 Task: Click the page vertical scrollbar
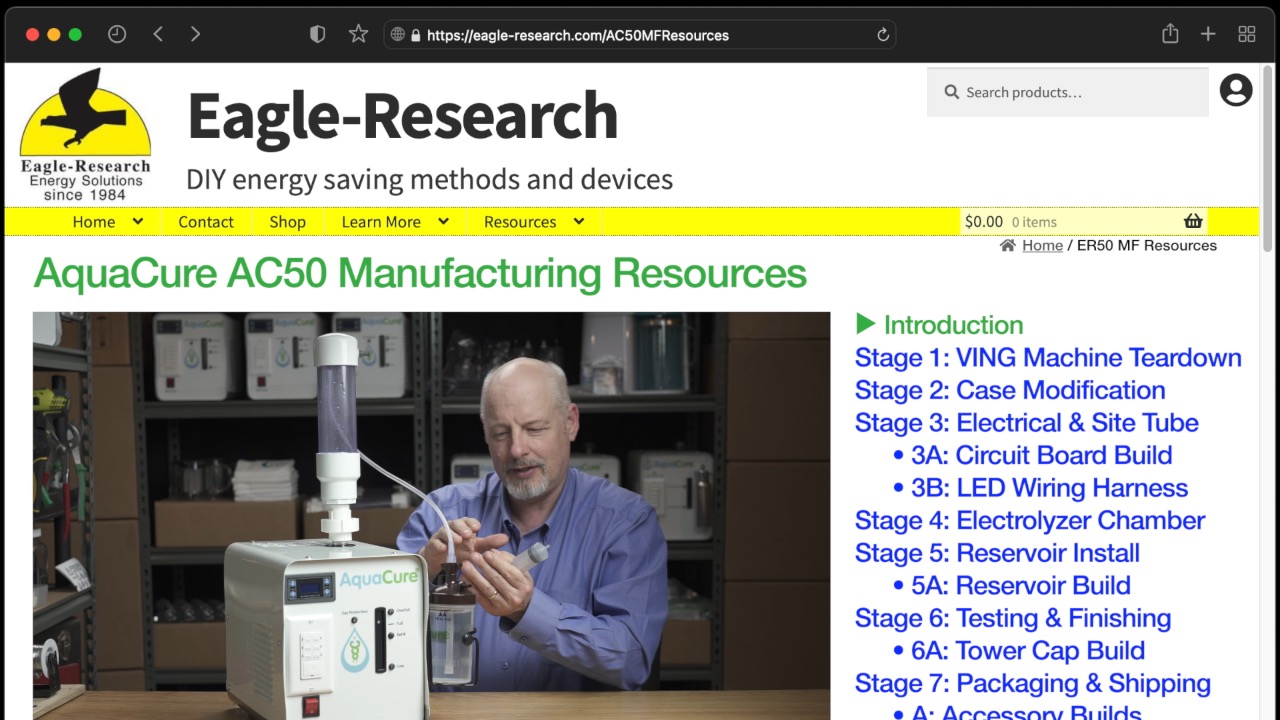[x=1268, y=160]
